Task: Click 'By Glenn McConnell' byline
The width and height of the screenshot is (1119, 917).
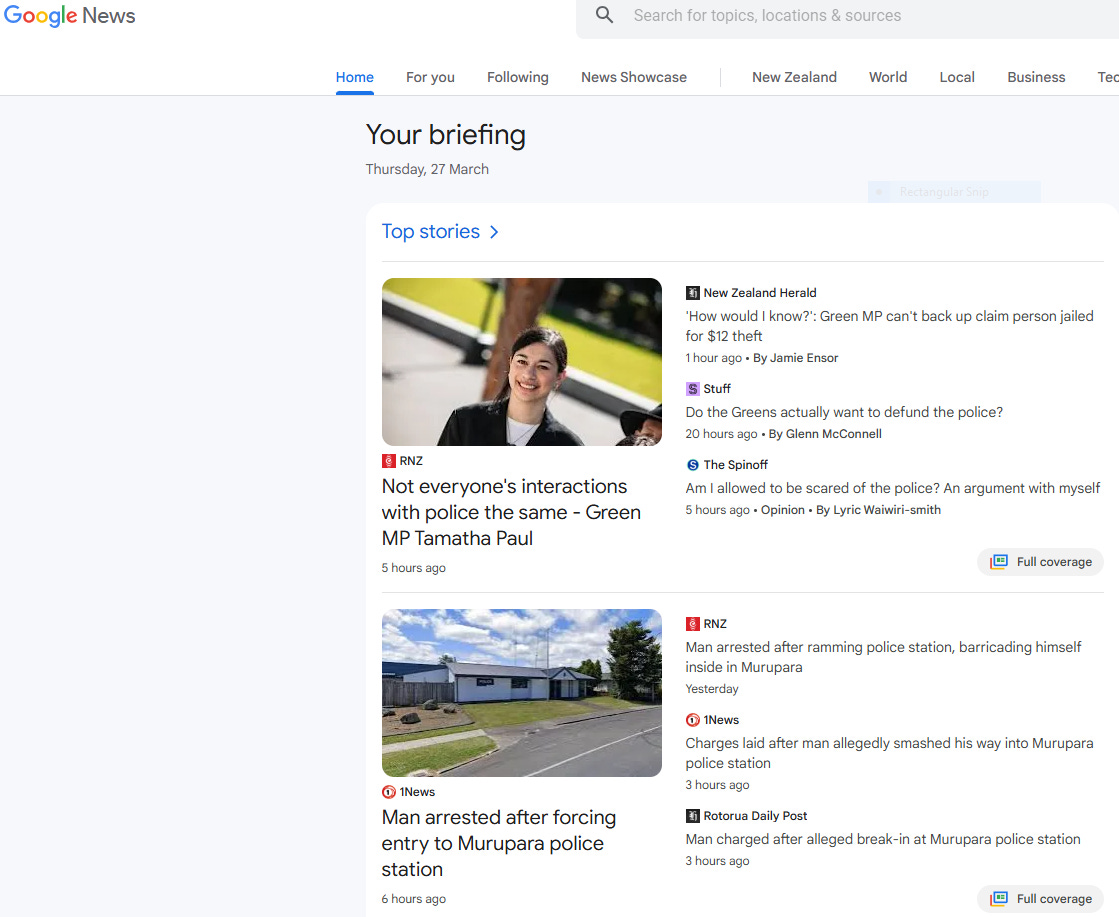Action: tap(825, 434)
